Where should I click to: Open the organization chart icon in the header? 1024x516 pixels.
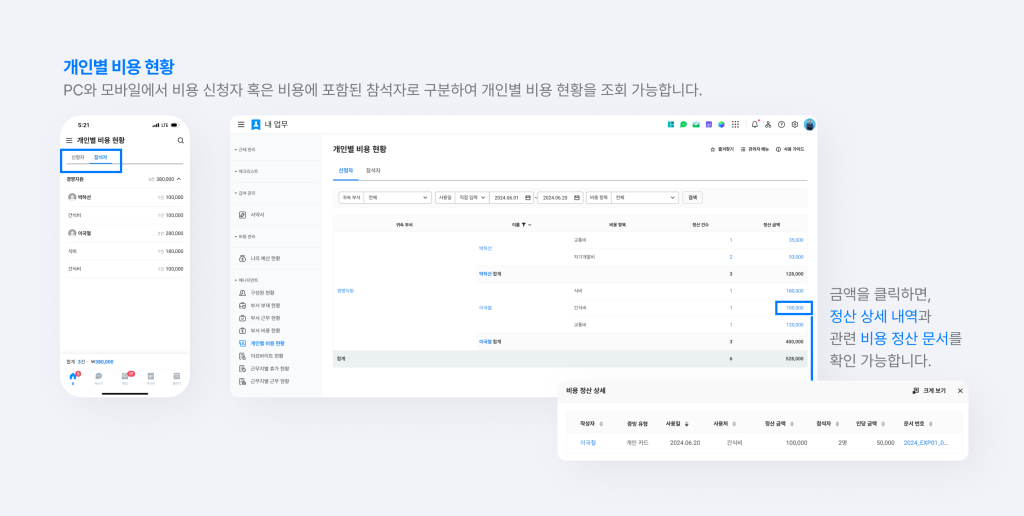pos(768,124)
